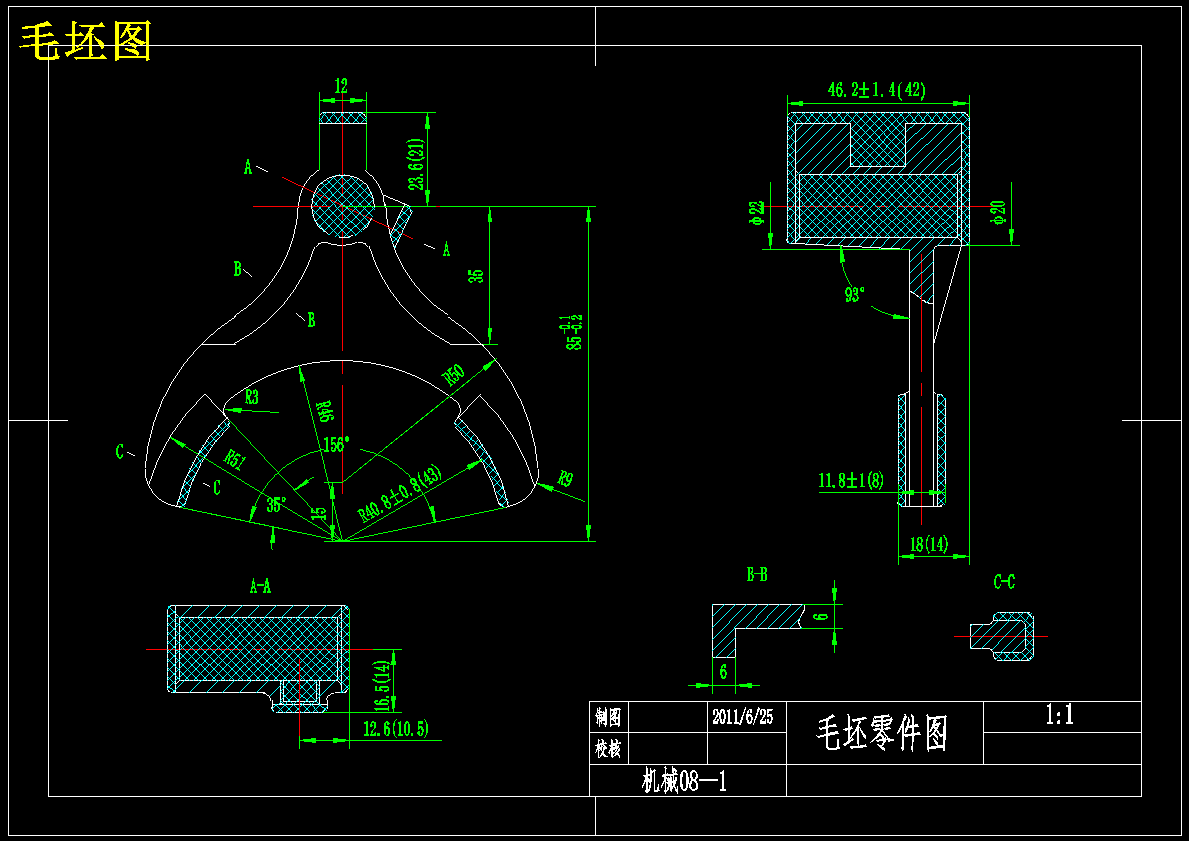Click the φ20 diameter dimension
1189x841 pixels.
(x=997, y=213)
